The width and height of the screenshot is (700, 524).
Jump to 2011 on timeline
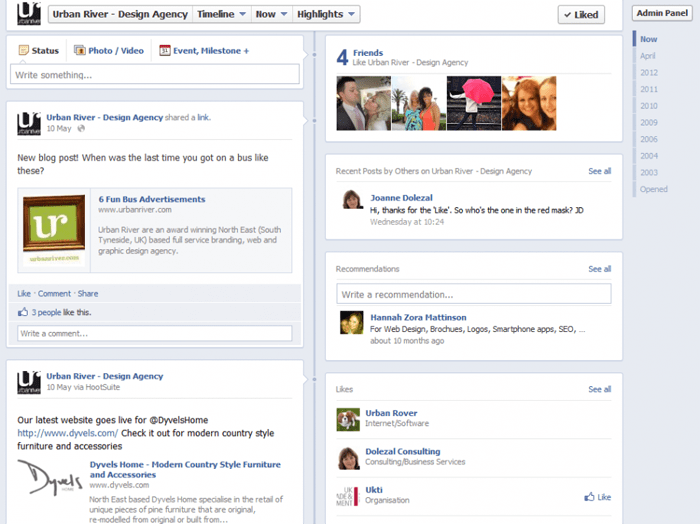649,89
